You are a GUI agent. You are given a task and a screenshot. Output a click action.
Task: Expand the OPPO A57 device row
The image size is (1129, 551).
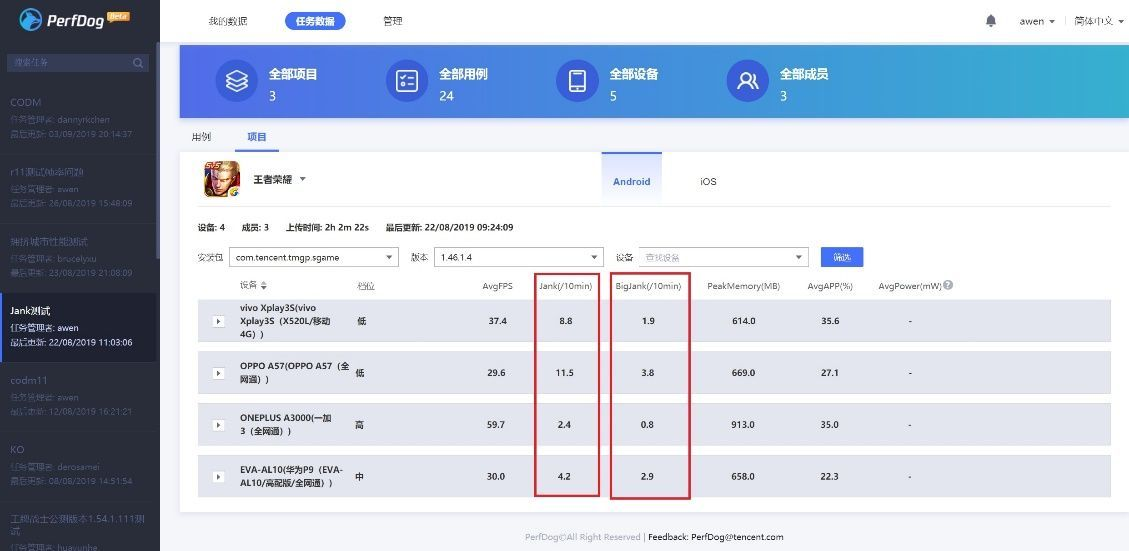point(218,373)
